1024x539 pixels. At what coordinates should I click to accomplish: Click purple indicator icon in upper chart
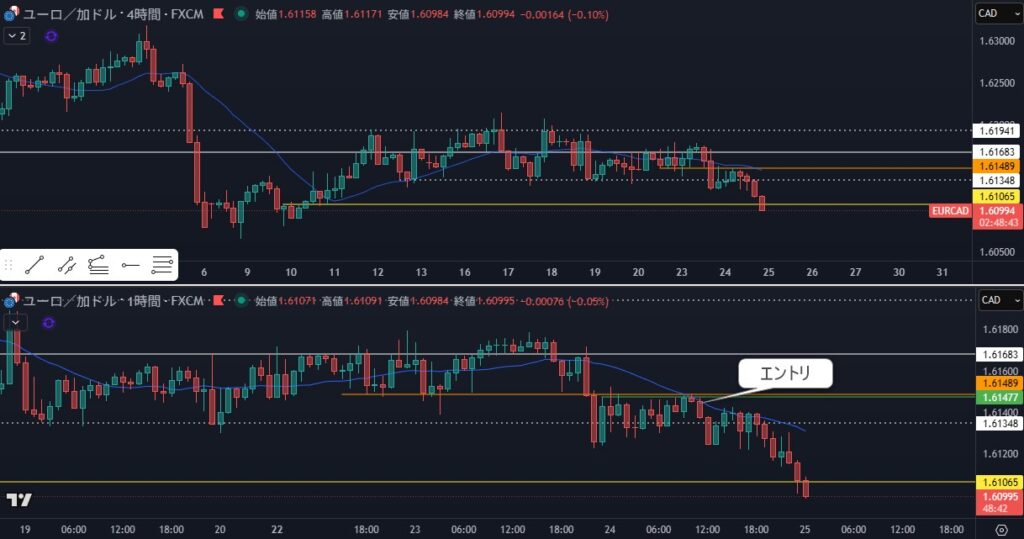pyautogui.click(x=51, y=36)
